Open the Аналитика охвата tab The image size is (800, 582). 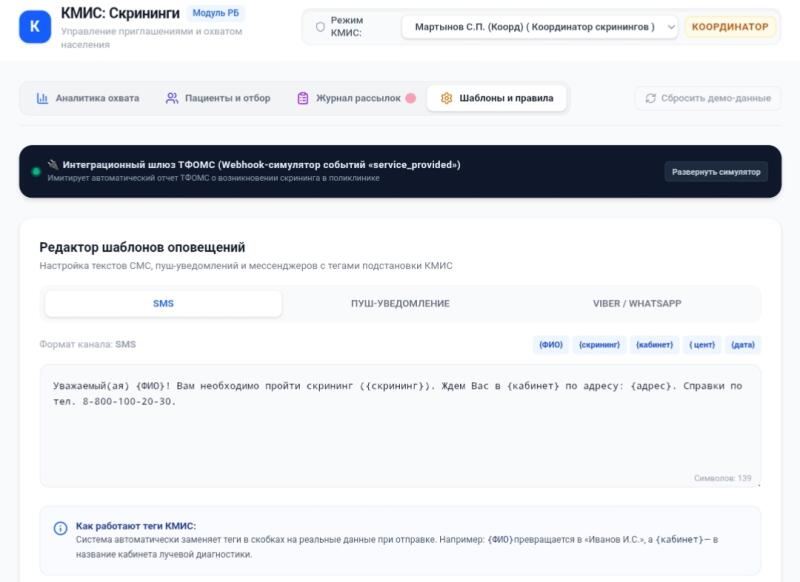[88, 98]
